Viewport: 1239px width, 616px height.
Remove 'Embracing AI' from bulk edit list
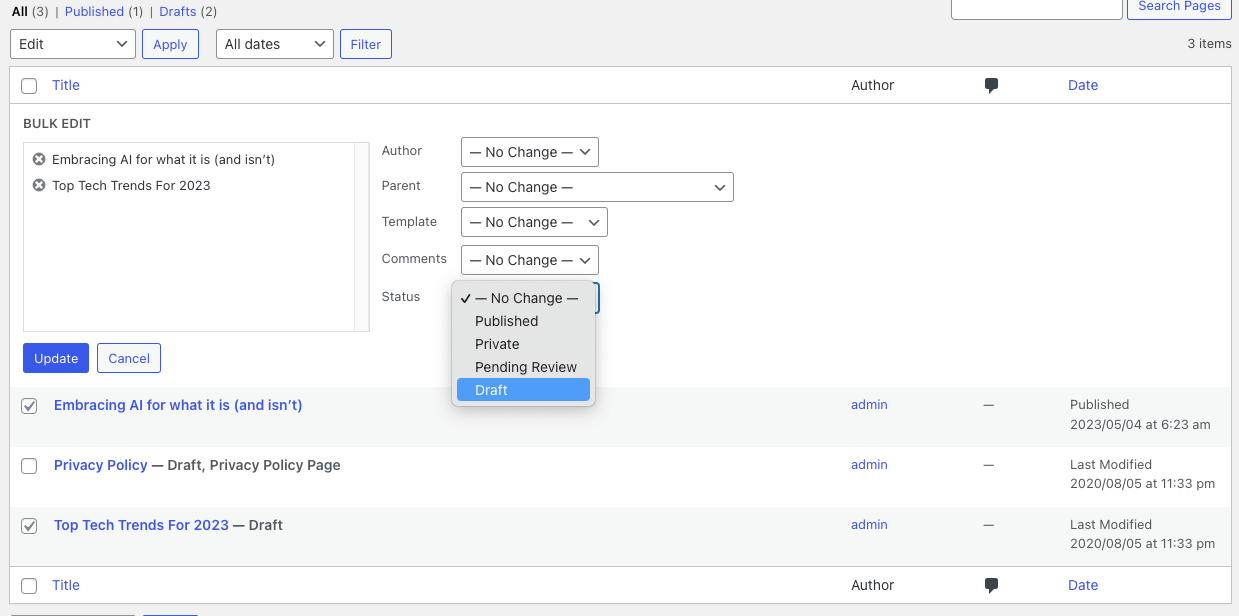[39, 159]
